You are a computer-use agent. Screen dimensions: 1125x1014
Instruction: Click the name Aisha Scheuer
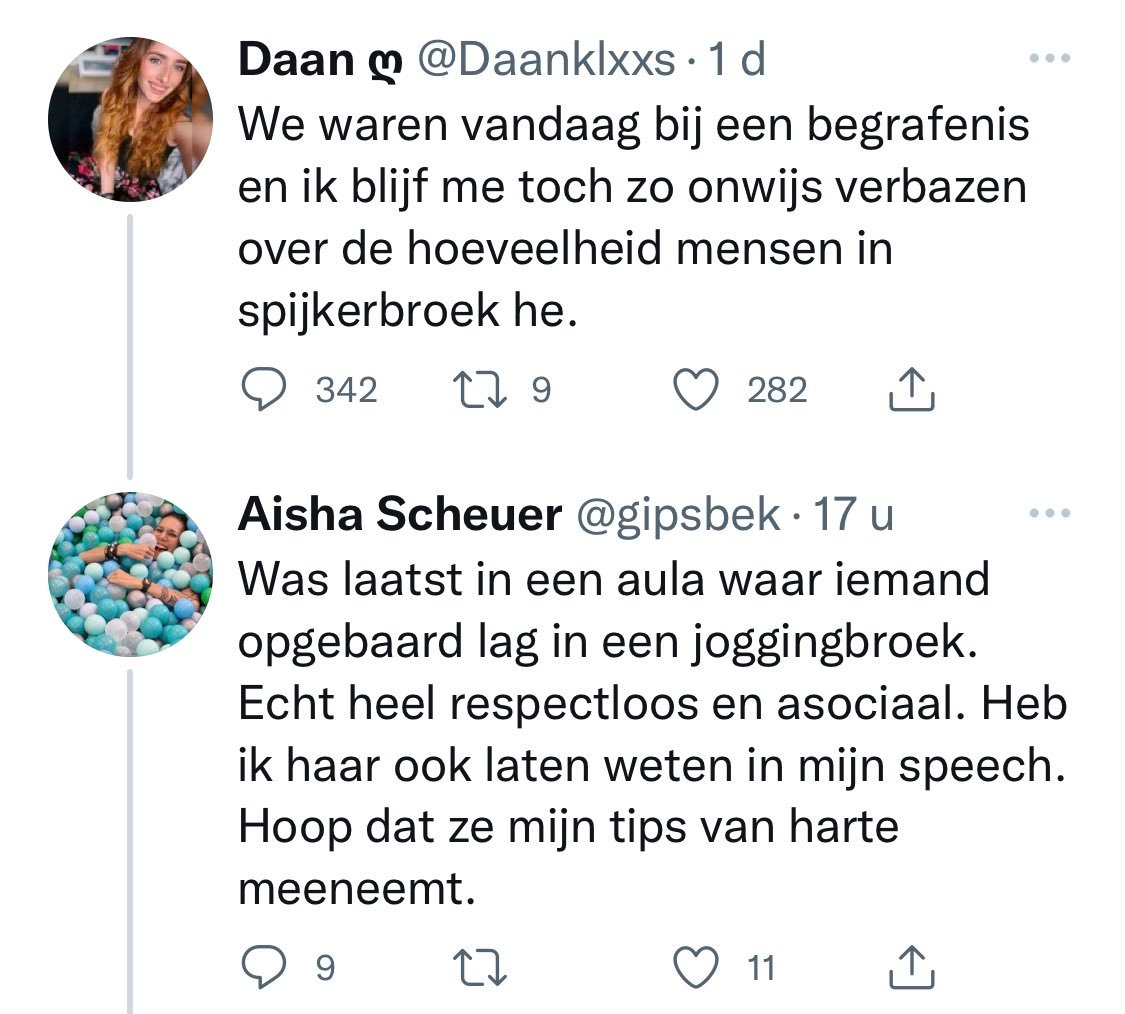400,516
